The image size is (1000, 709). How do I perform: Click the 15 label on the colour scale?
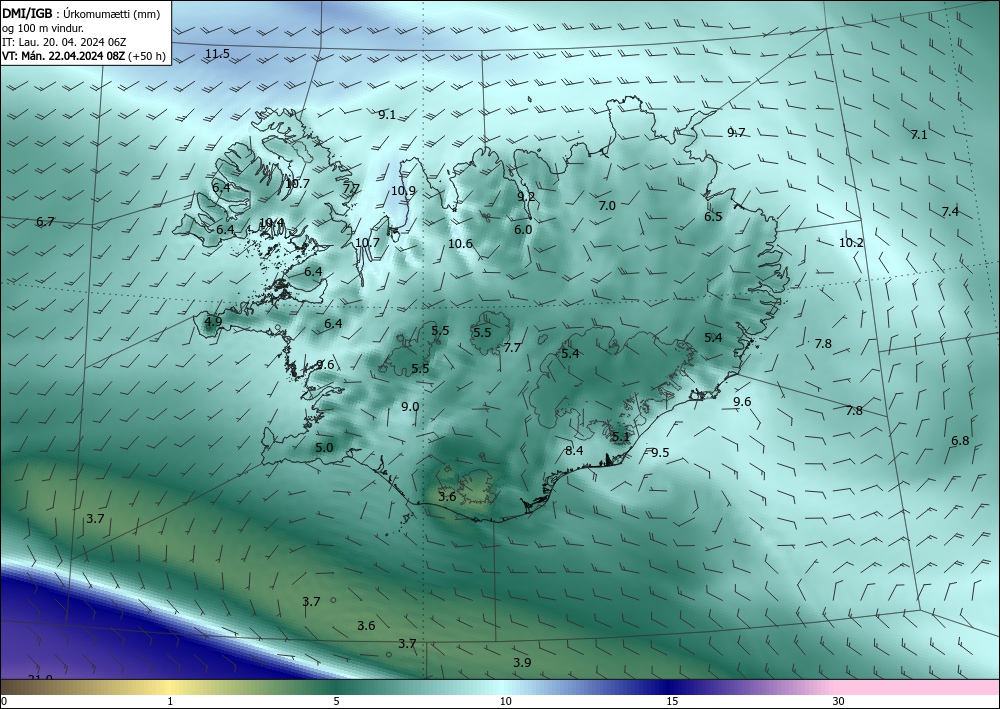click(x=672, y=701)
